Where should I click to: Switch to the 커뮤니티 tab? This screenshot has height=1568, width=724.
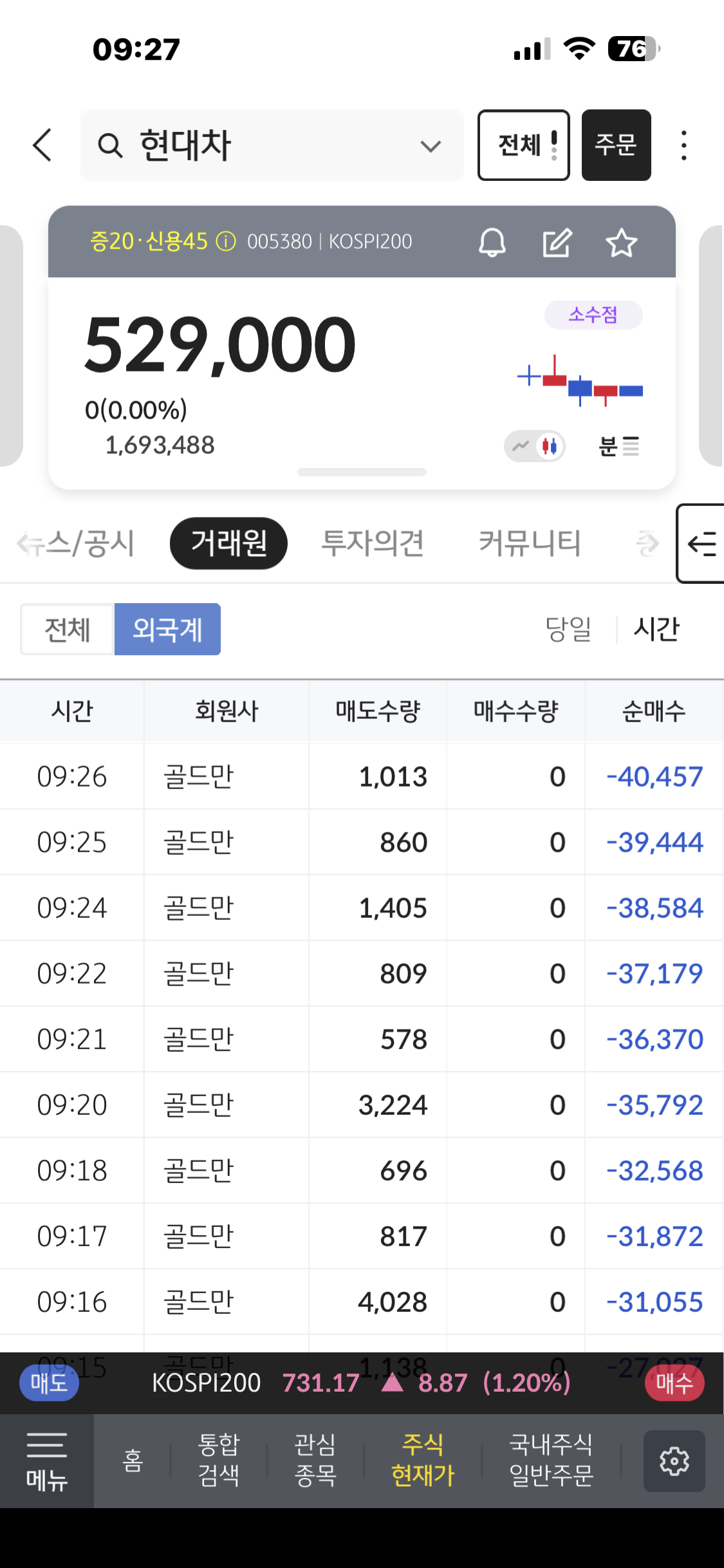530,543
